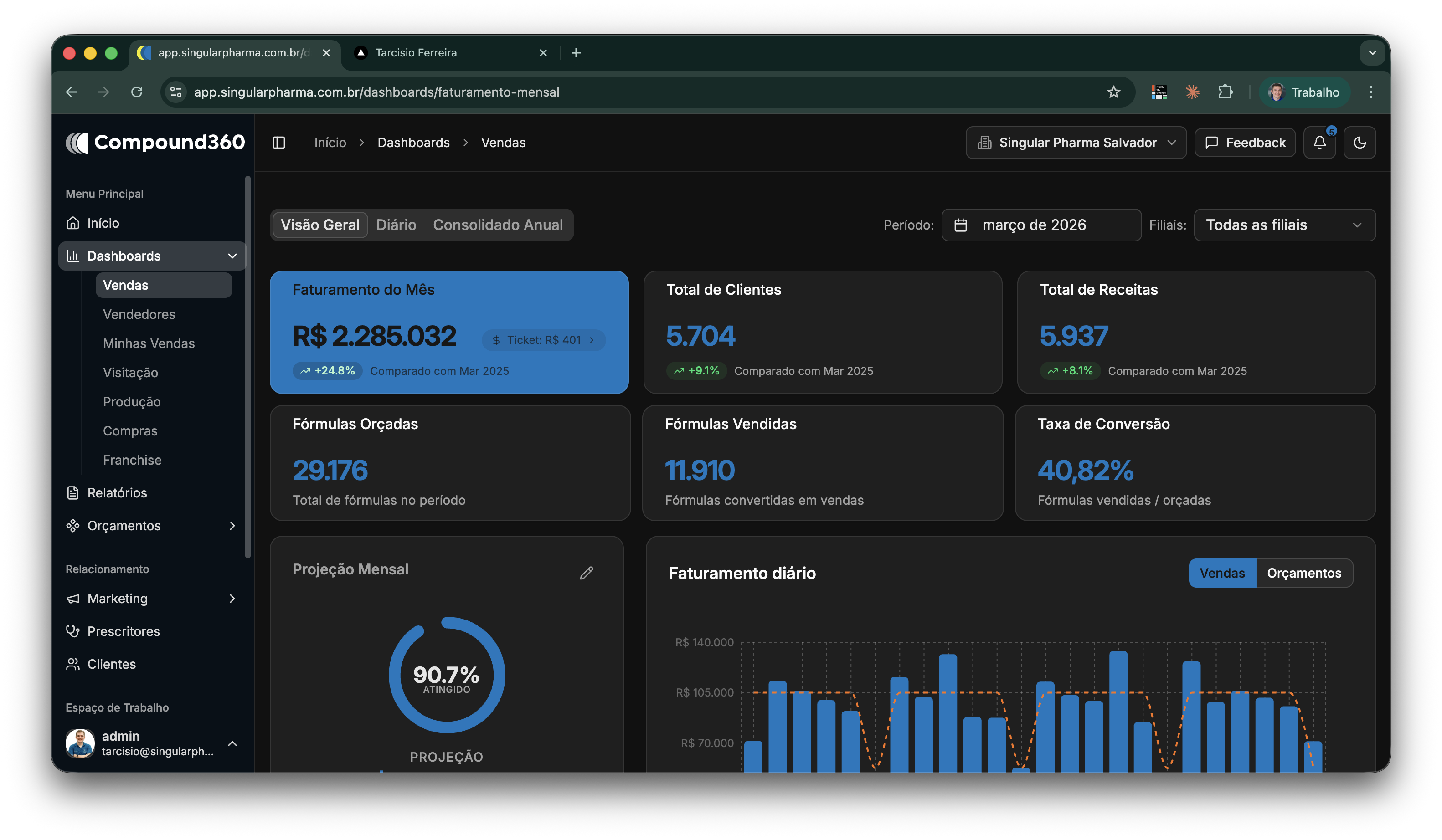
Task: Open the notifications bell
Action: click(x=1319, y=143)
